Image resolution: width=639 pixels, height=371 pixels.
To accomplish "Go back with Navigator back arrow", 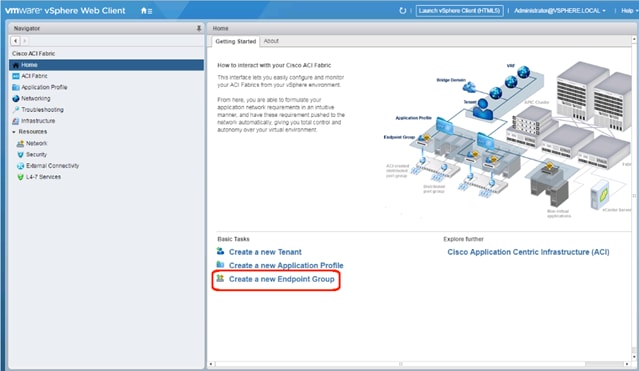I will (x=15, y=41).
